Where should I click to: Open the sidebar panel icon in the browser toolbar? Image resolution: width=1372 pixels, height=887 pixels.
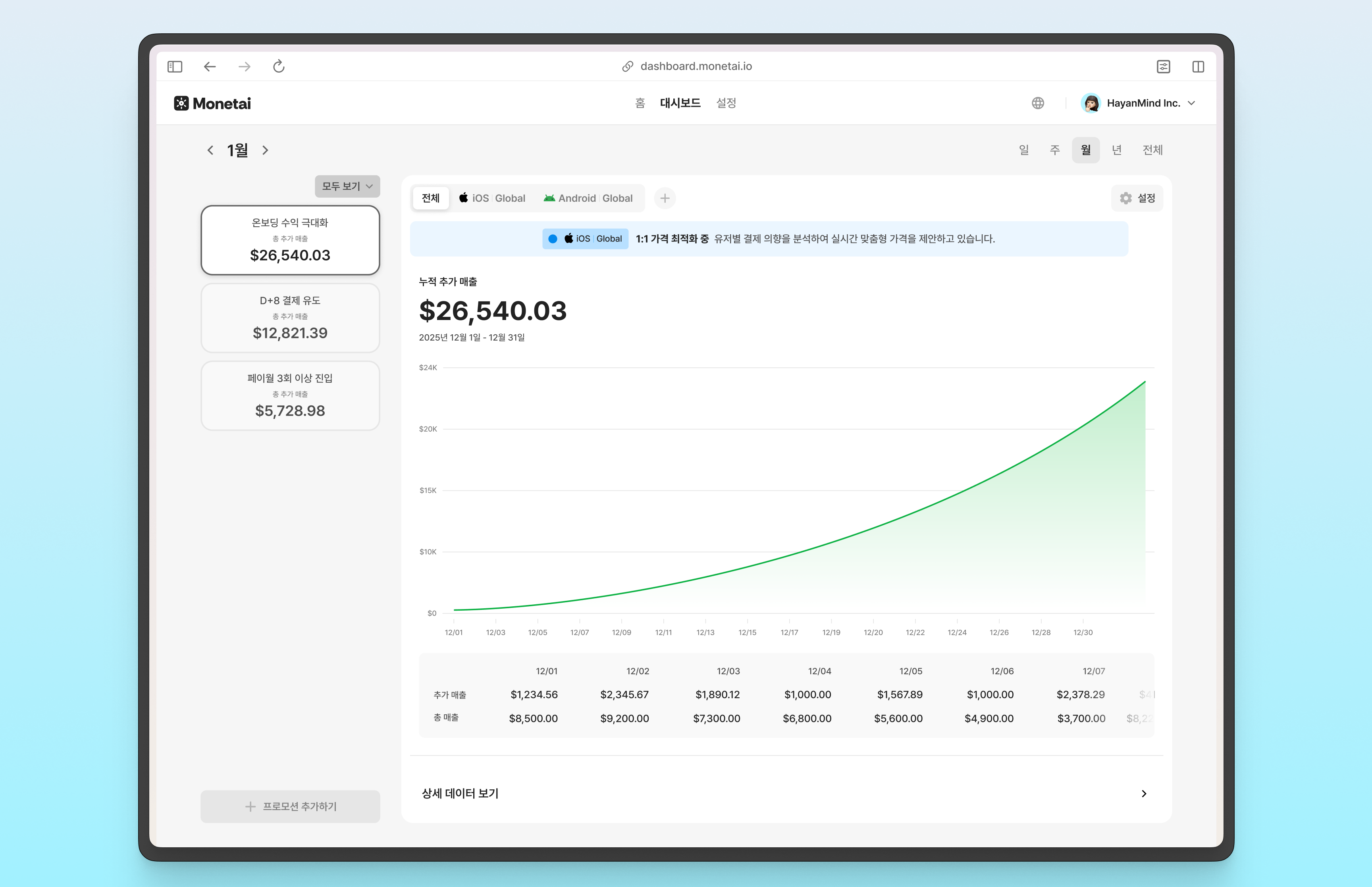[x=175, y=66]
